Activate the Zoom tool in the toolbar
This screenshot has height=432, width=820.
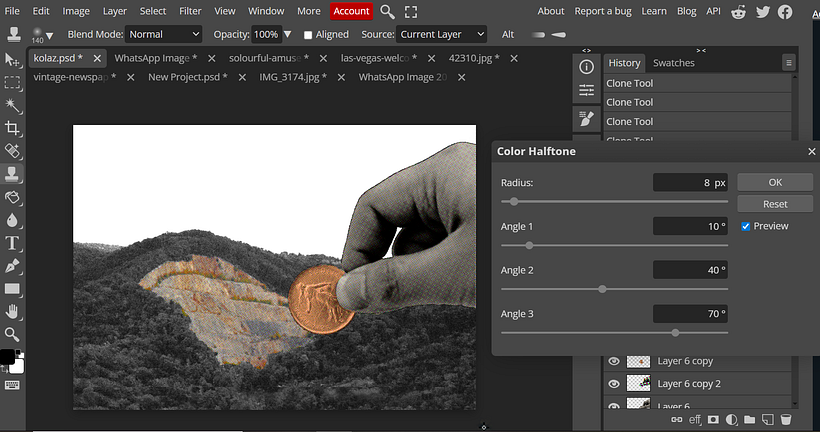pos(12,335)
